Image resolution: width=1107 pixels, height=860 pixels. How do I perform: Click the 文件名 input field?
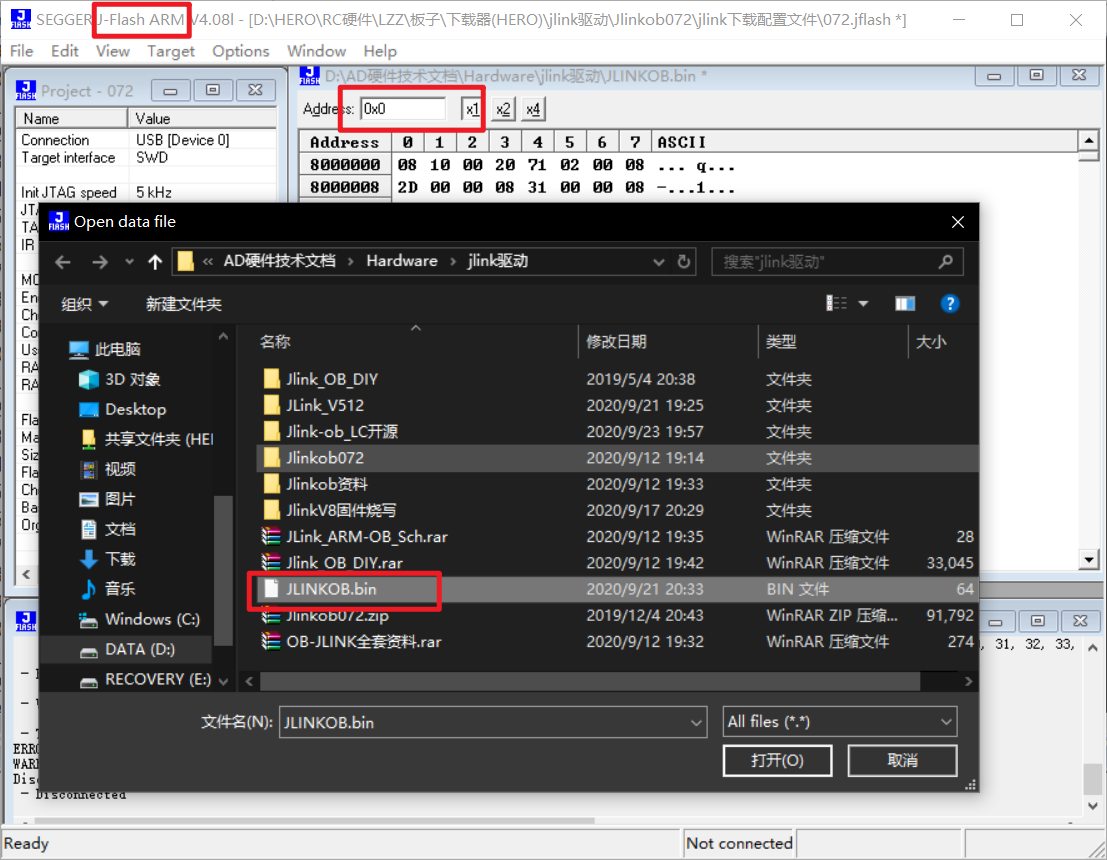[484, 722]
